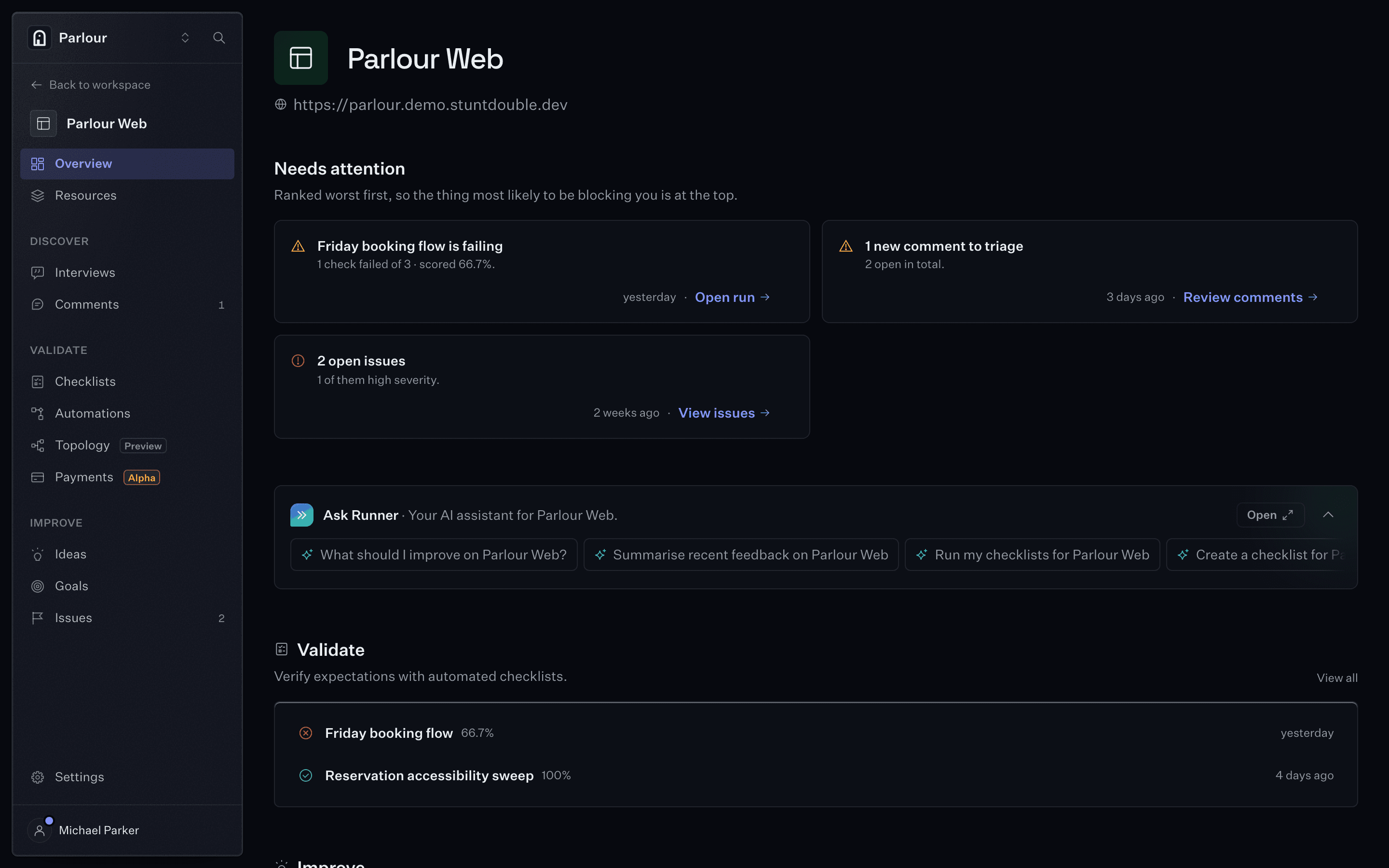Screen dimensions: 1389x868
Task: Open Friday booking flow checklist row
Action: click(816, 733)
